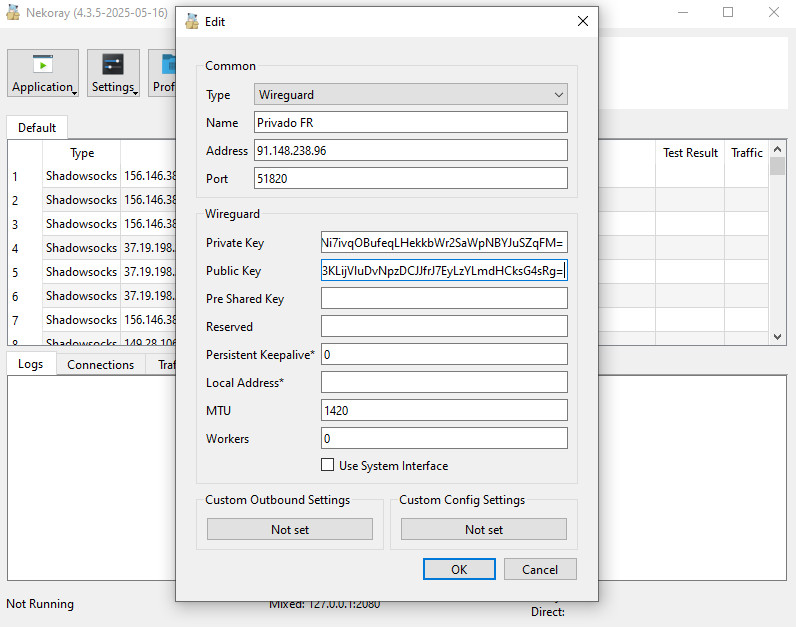Open Custom Outbound Settings Not set button
The height and width of the screenshot is (627, 796).
click(x=289, y=529)
